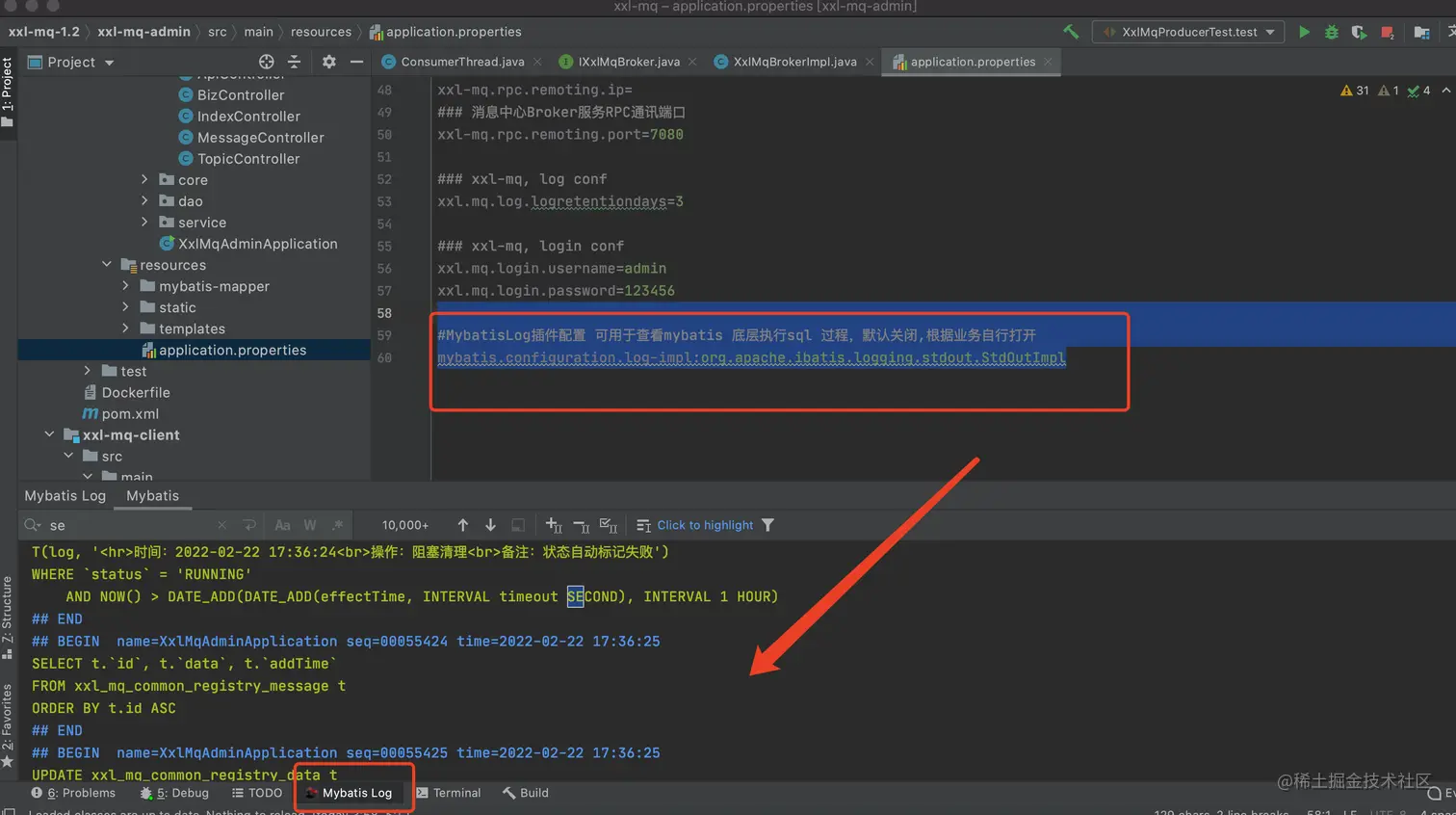
Task: Toggle the 1: Project side tool window
Action: pyautogui.click(x=8, y=92)
